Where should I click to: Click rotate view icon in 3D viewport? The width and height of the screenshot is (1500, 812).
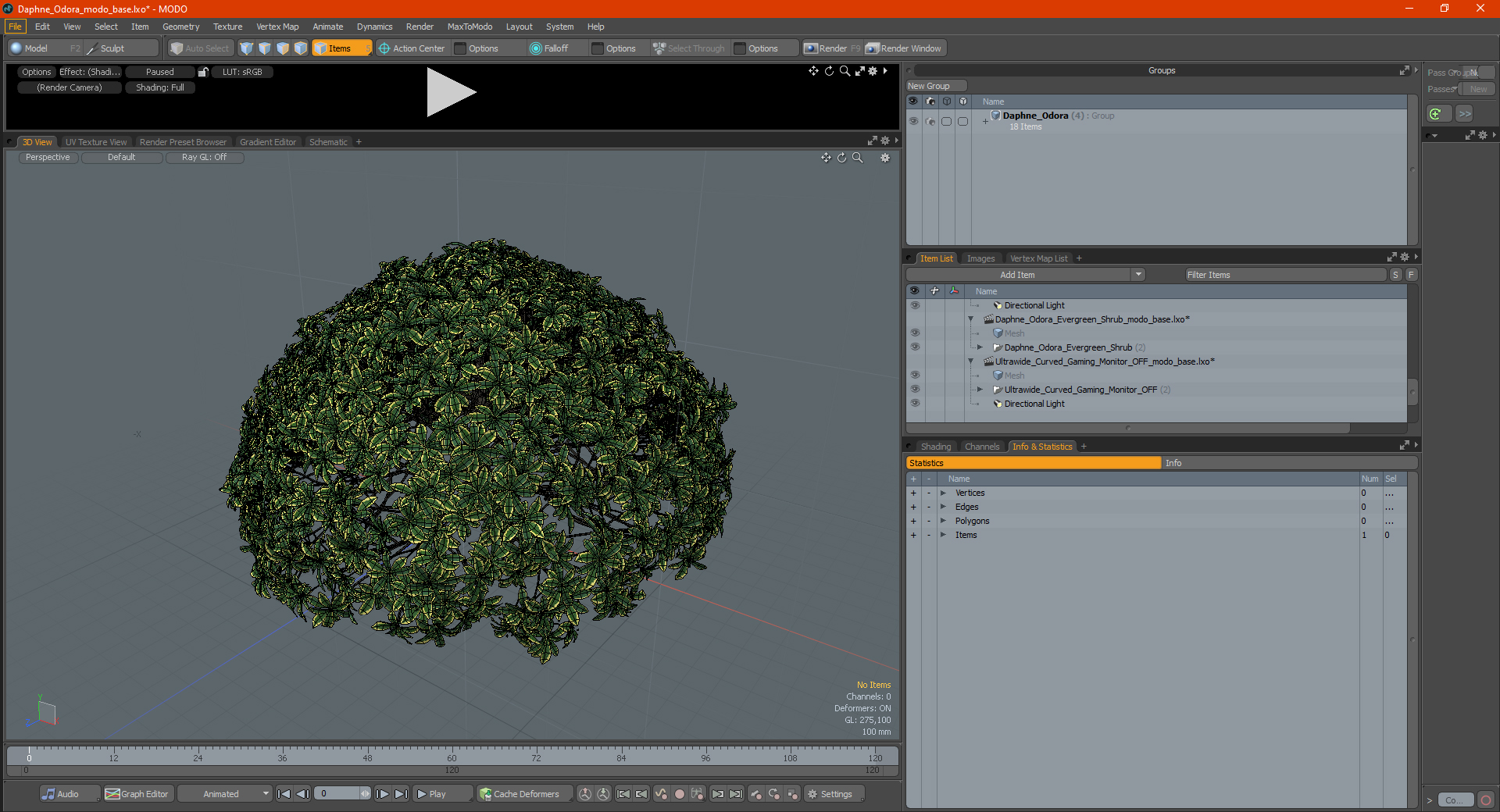841,158
